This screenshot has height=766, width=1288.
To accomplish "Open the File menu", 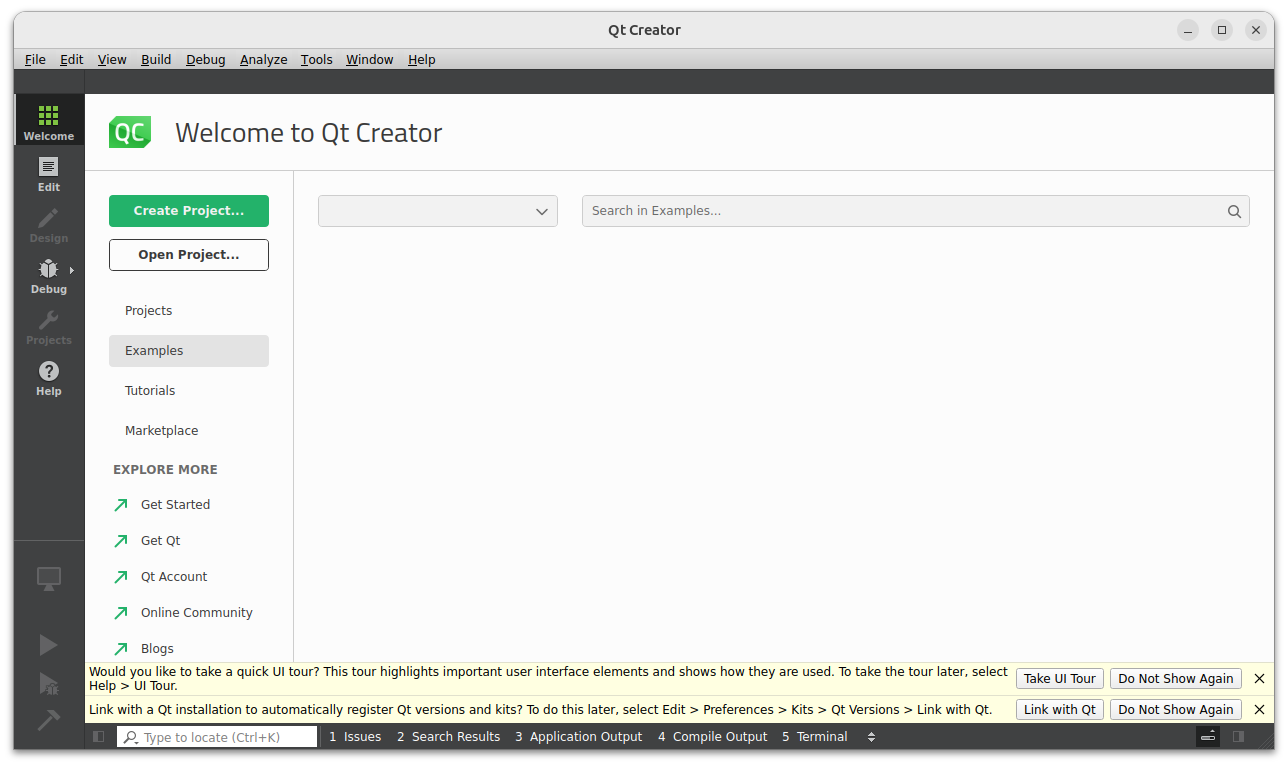I will click(35, 60).
